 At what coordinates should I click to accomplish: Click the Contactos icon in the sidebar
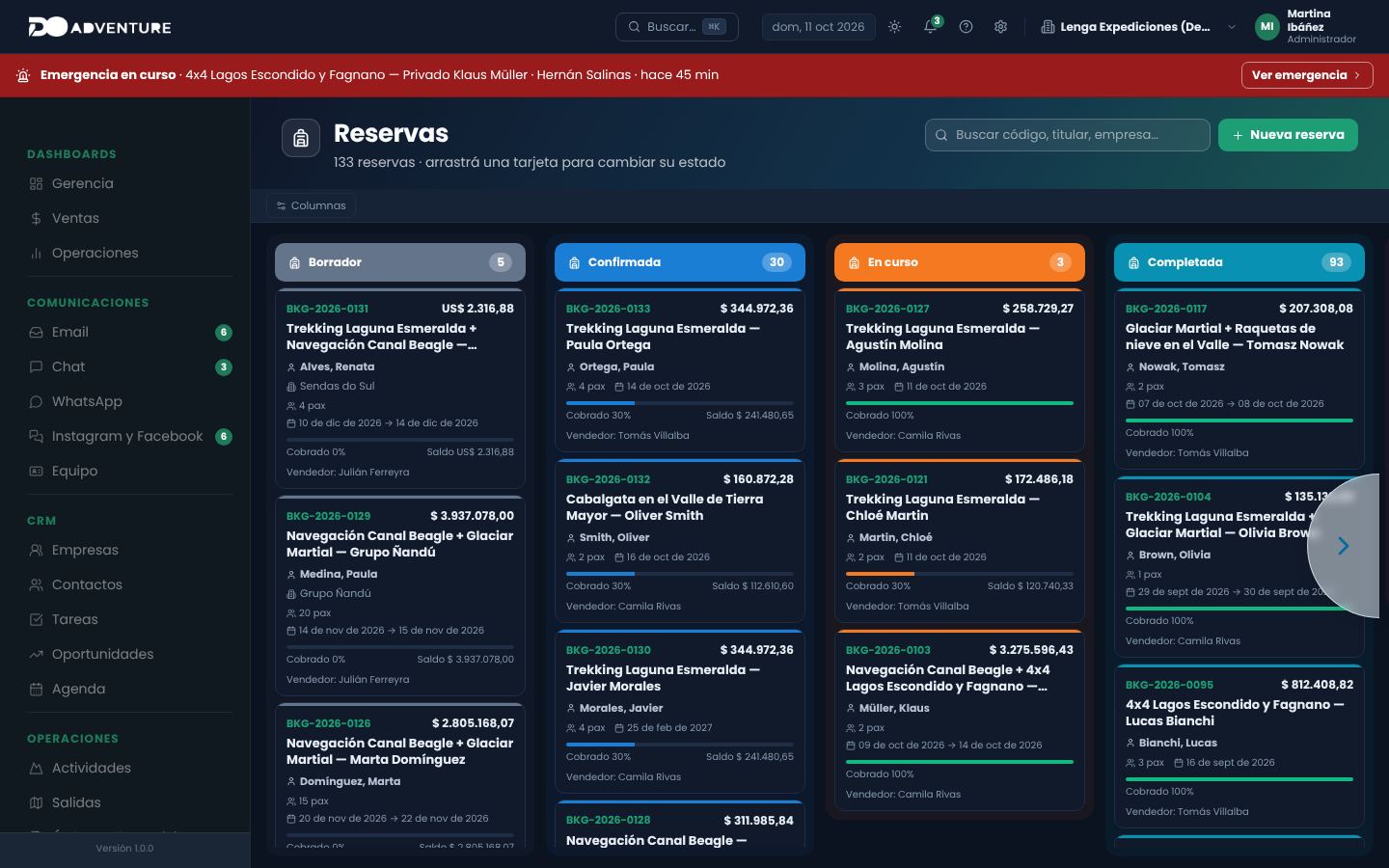tap(36, 584)
